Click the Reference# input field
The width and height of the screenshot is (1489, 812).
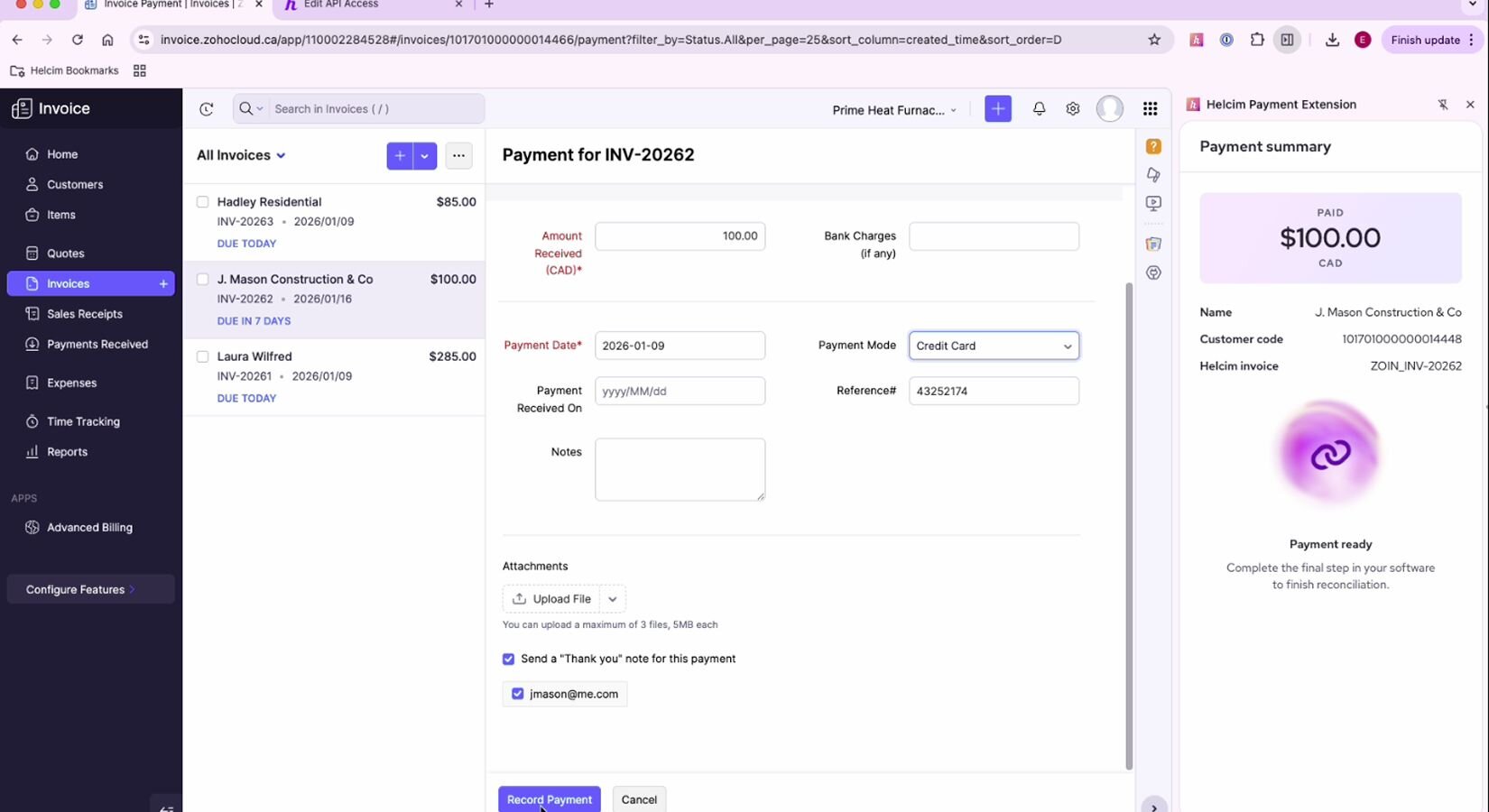click(993, 392)
